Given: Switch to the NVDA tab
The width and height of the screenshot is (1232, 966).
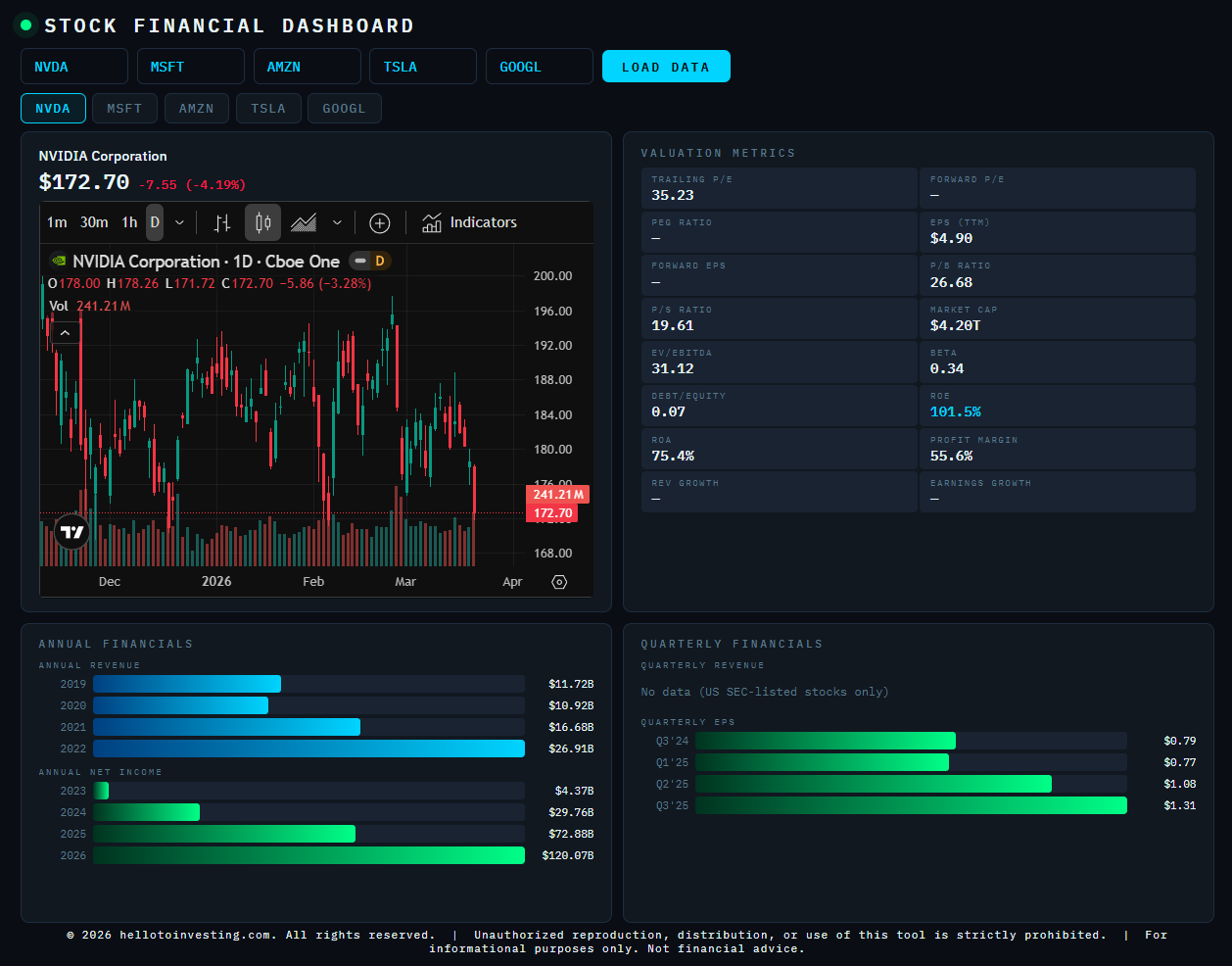Looking at the screenshot, I should pos(53,109).
